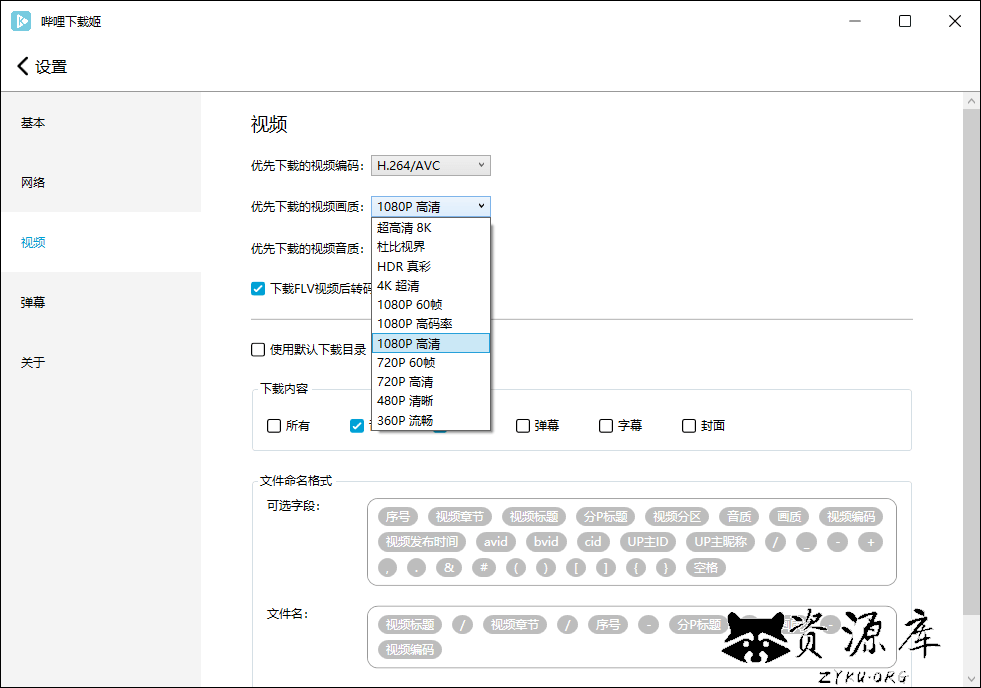Screen dimensions: 981x688
Task: Click the 视频分区 field tag
Action: (x=677, y=517)
